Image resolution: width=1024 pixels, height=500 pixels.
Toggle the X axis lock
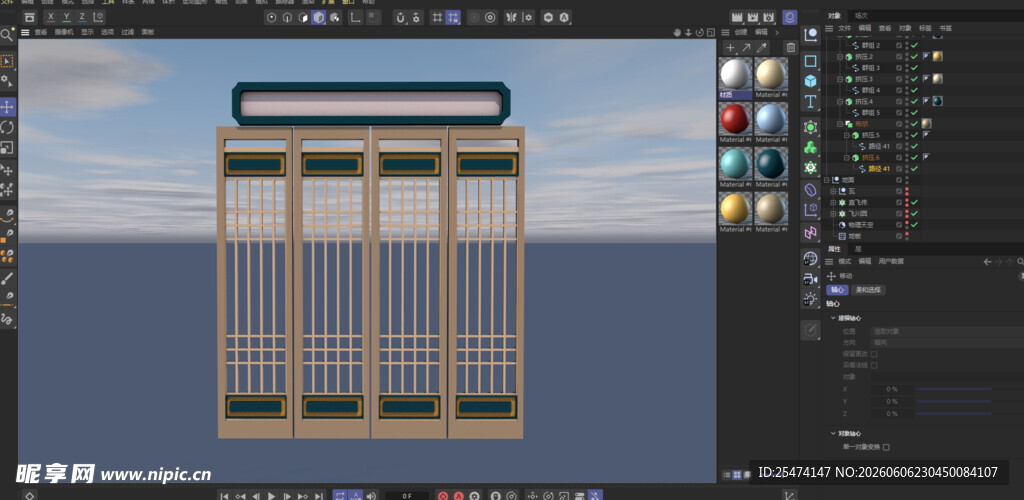[x=51, y=18]
